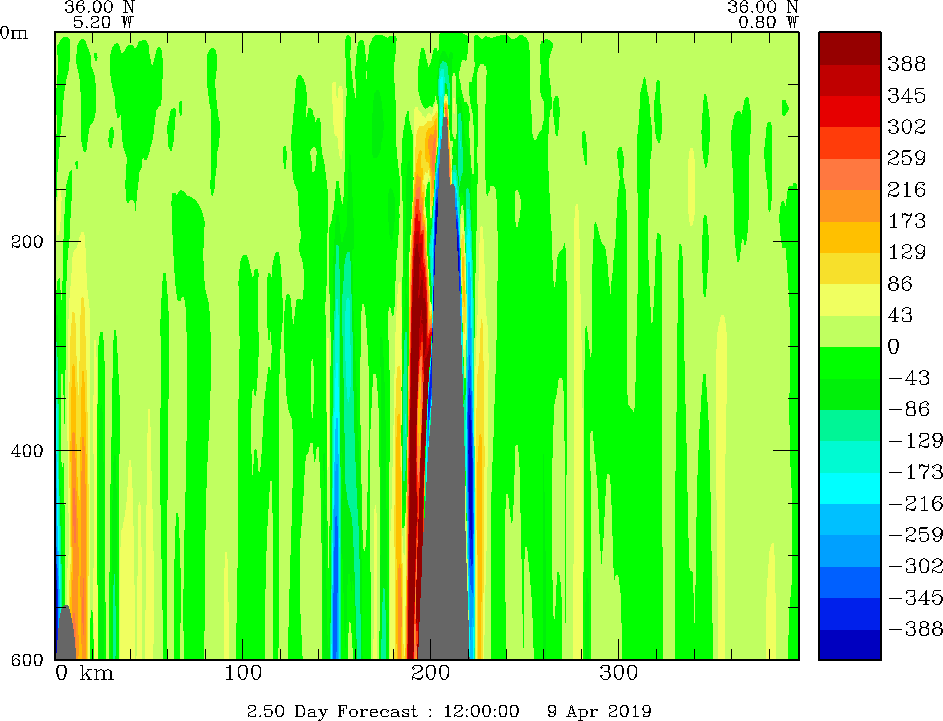The image size is (943, 721).
Task: Click the colorbar value label 302
Action: coord(906,126)
